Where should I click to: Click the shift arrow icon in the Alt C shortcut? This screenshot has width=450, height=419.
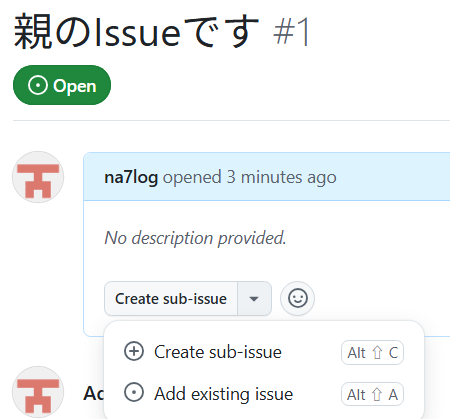377,352
